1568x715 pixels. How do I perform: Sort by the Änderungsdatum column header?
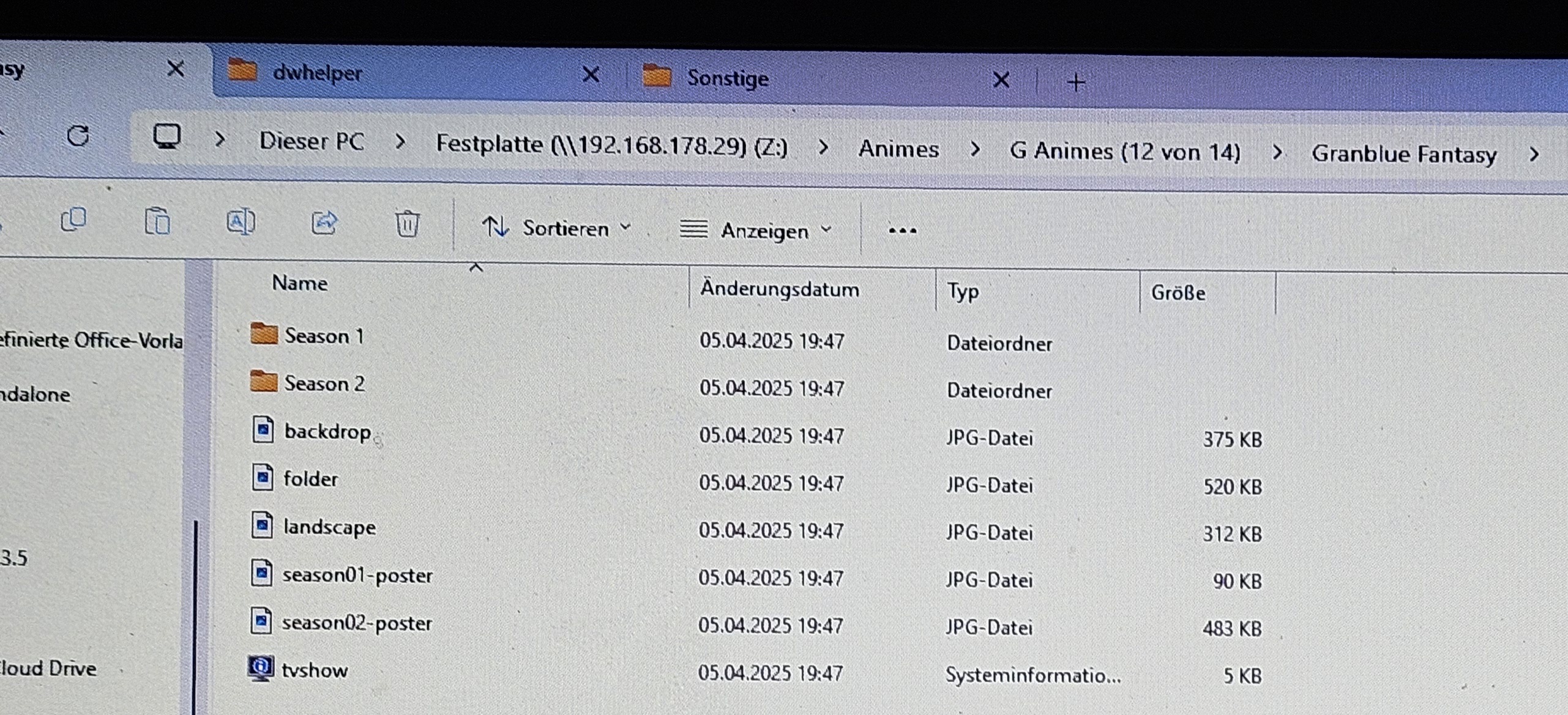(779, 289)
